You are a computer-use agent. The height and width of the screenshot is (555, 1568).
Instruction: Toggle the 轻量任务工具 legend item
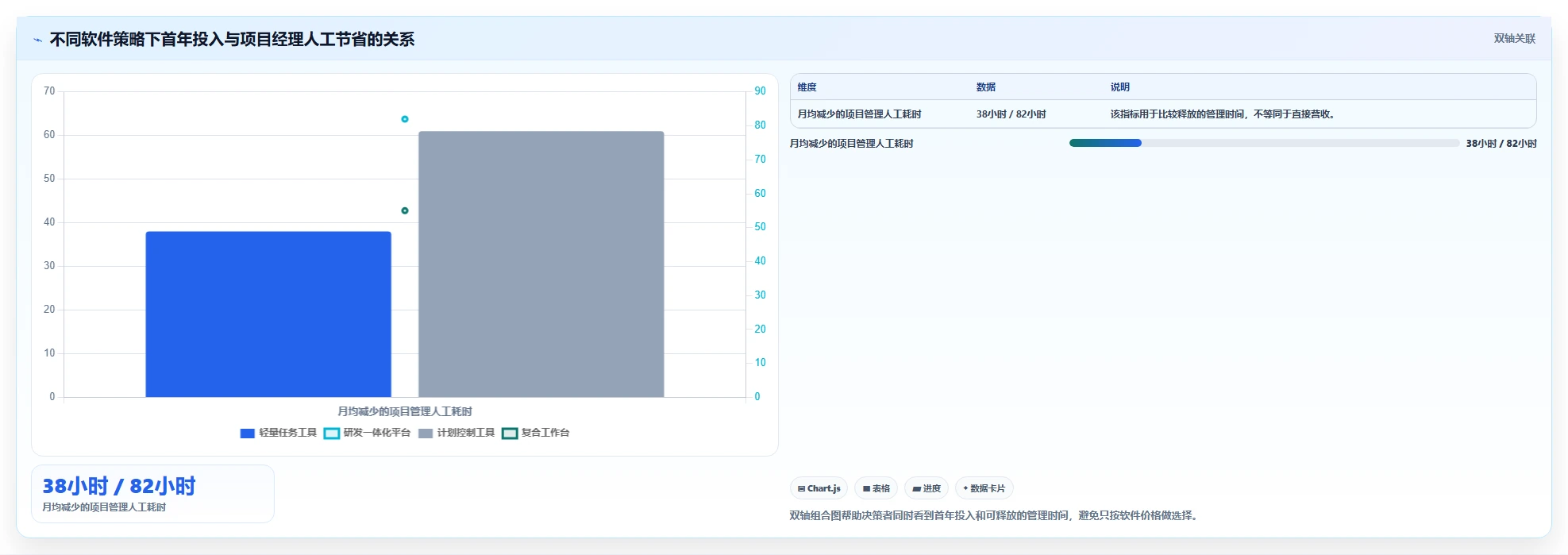[x=278, y=433]
